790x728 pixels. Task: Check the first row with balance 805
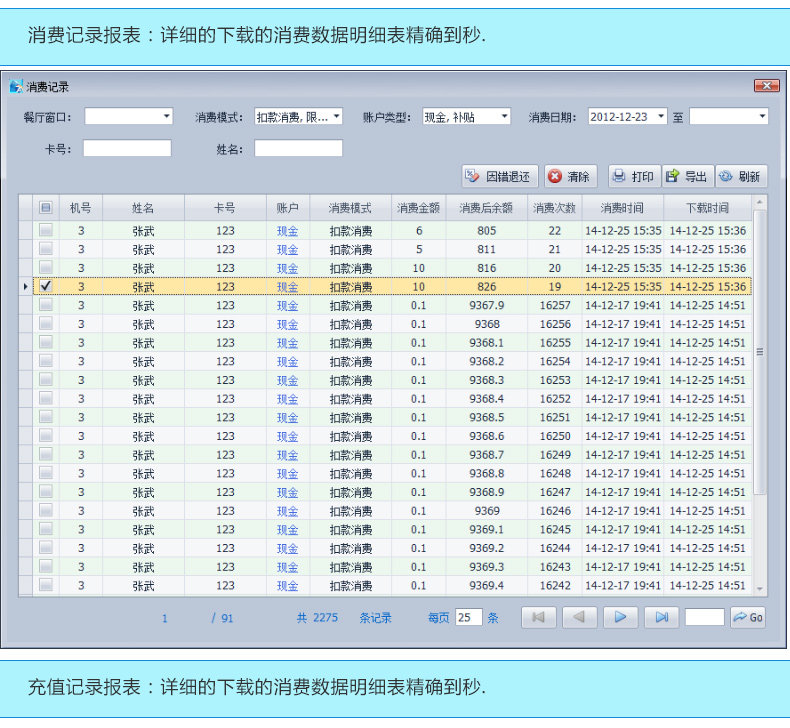(46, 230)
